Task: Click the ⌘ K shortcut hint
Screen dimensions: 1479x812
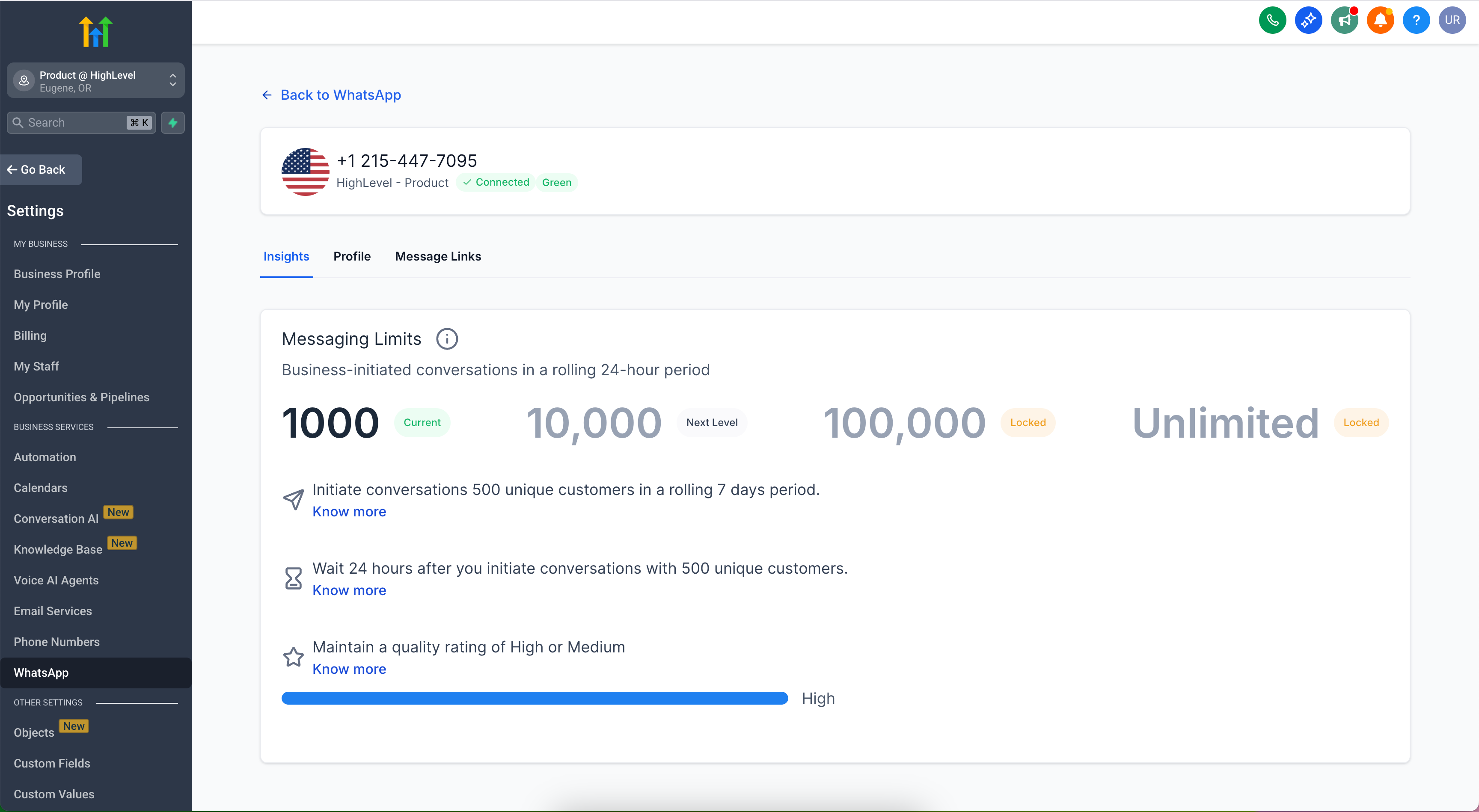Action: click(x=140, y=122)
